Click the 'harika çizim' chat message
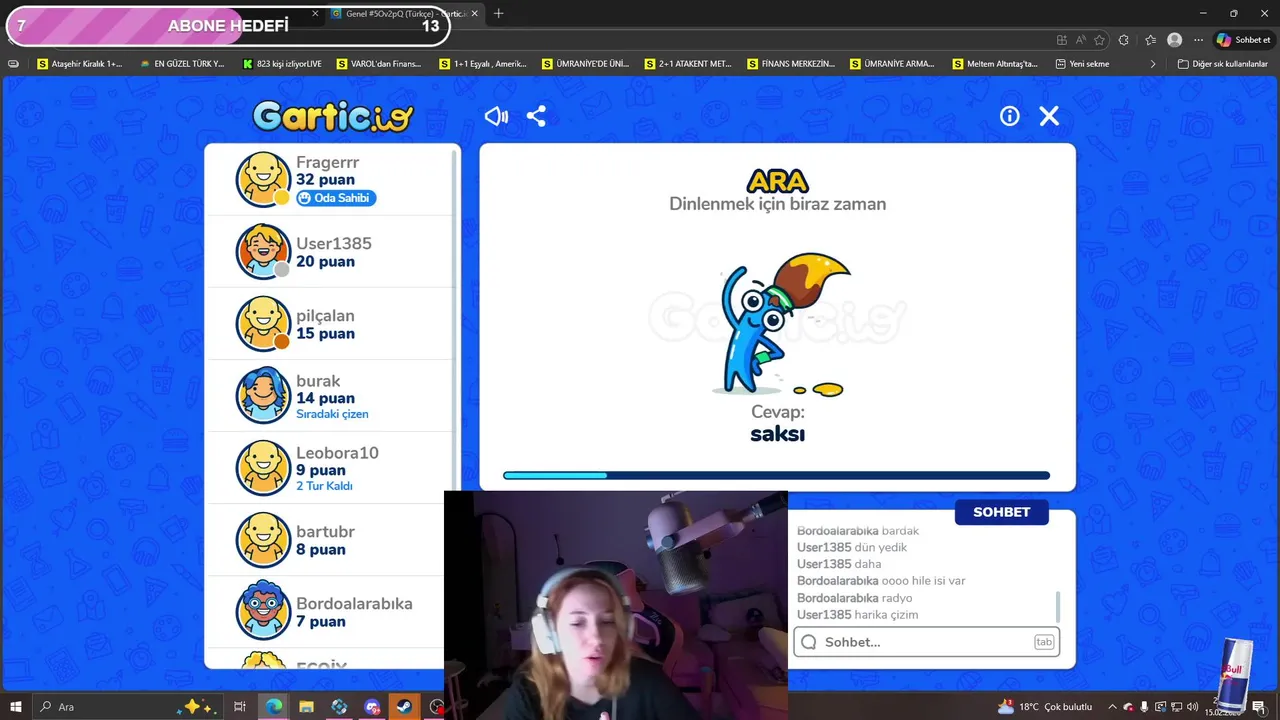Image resolution: width=1280 pixels, height=720 pixels. click(886, 615)
